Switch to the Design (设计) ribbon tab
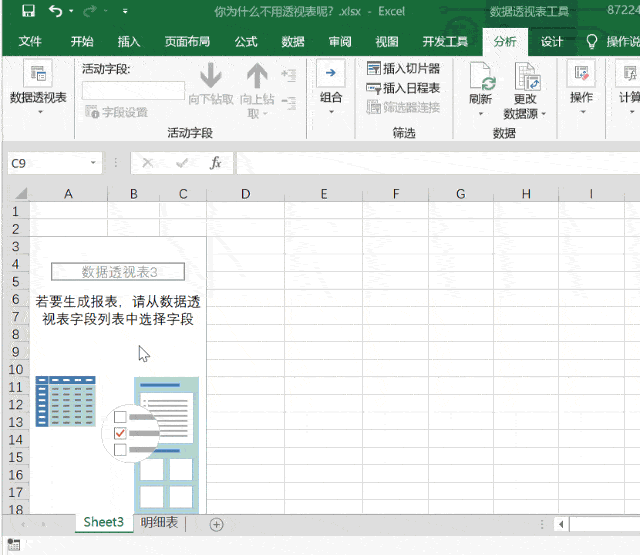 (x=551, y=42)
